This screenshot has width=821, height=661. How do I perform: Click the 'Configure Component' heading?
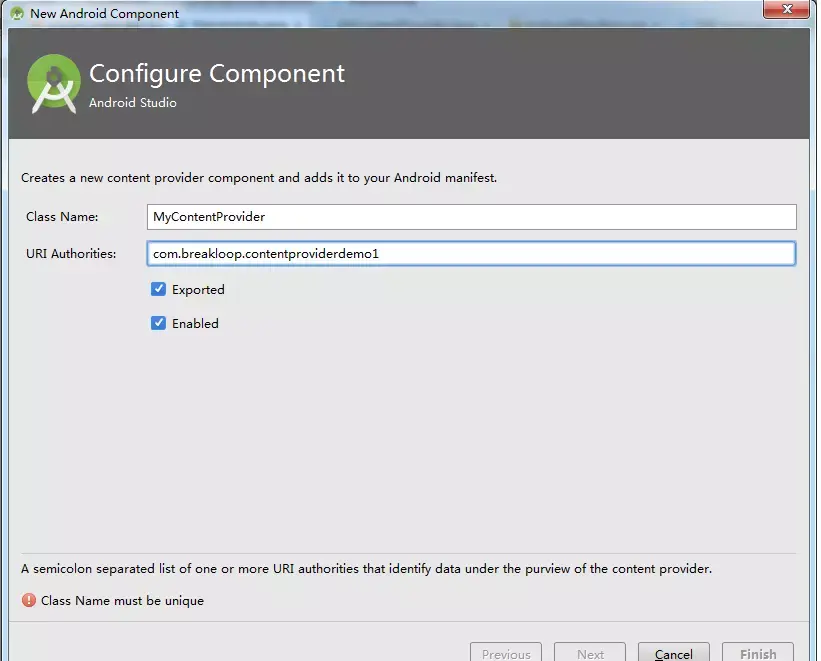(x=217, y=73)
